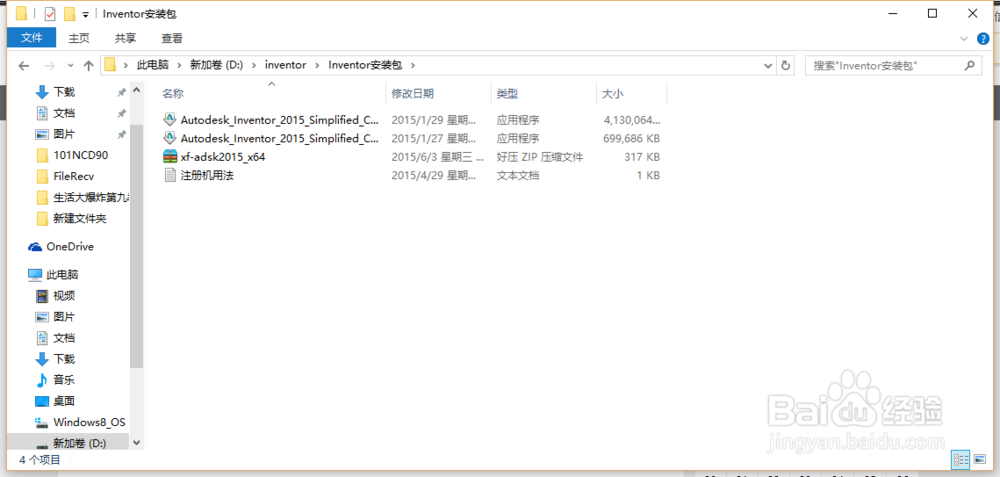Image resolution: width=1000 pixels, height=477 pixels.
Task: Switch to large icons view layout
Action: [x=980, y=459]
